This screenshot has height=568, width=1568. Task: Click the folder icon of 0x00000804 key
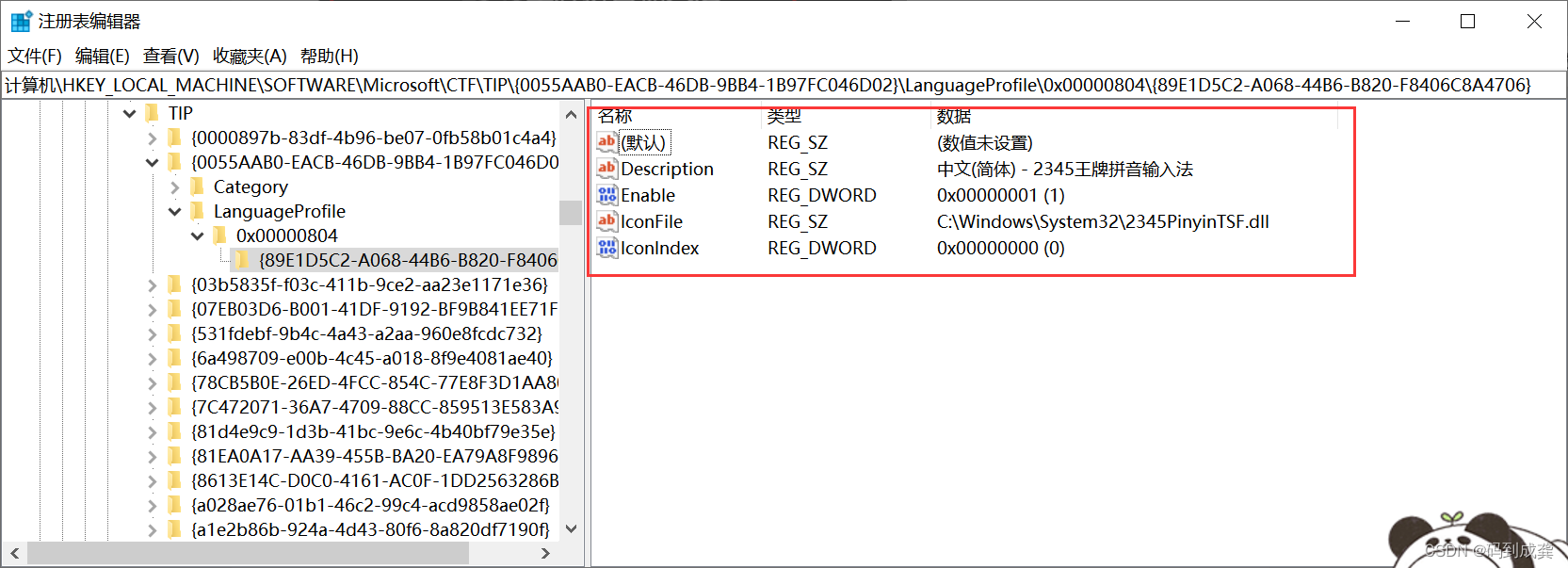point(220,235)
